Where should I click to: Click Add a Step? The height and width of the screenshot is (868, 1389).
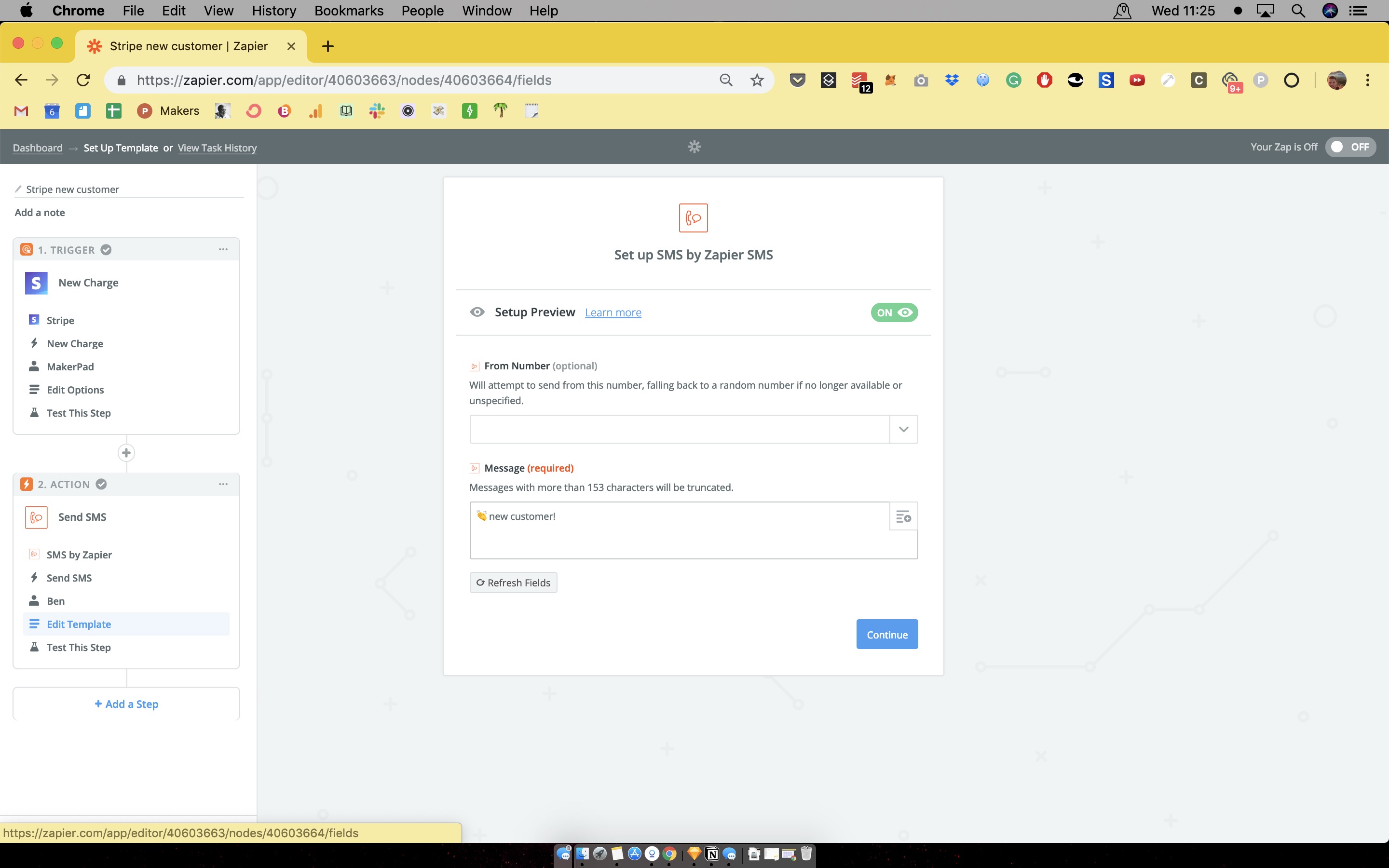tap(126, 704)
